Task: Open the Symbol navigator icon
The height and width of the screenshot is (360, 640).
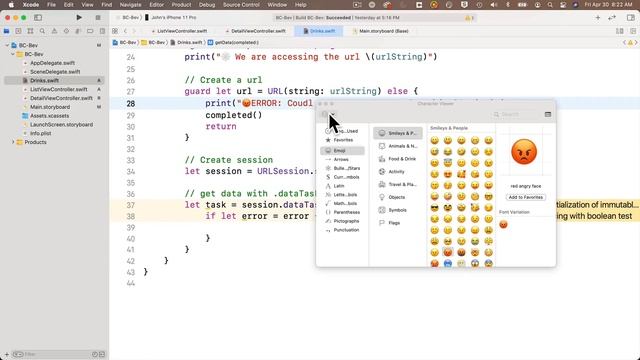Action: [30, 31]
